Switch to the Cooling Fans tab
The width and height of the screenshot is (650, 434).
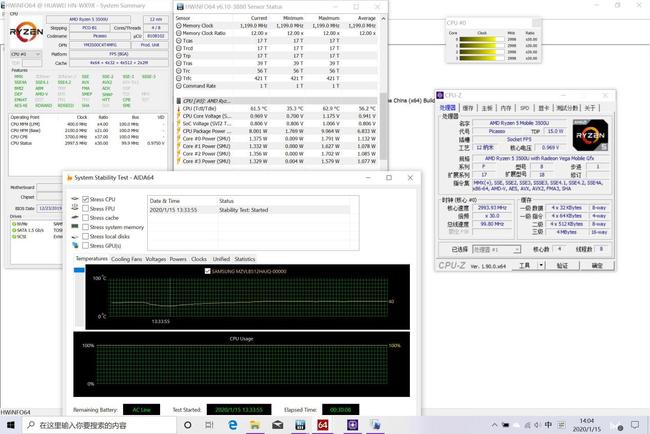click(x=126, y=258)
